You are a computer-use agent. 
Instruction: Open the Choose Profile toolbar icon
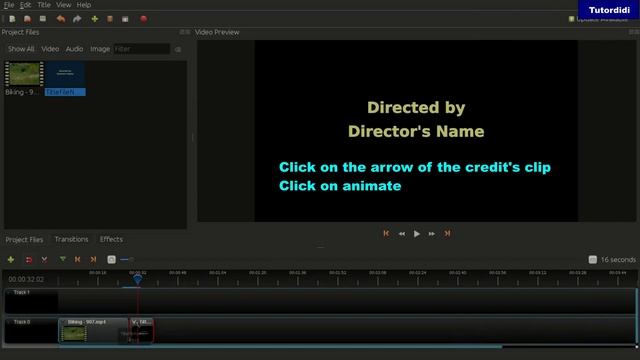pos(110,19)
